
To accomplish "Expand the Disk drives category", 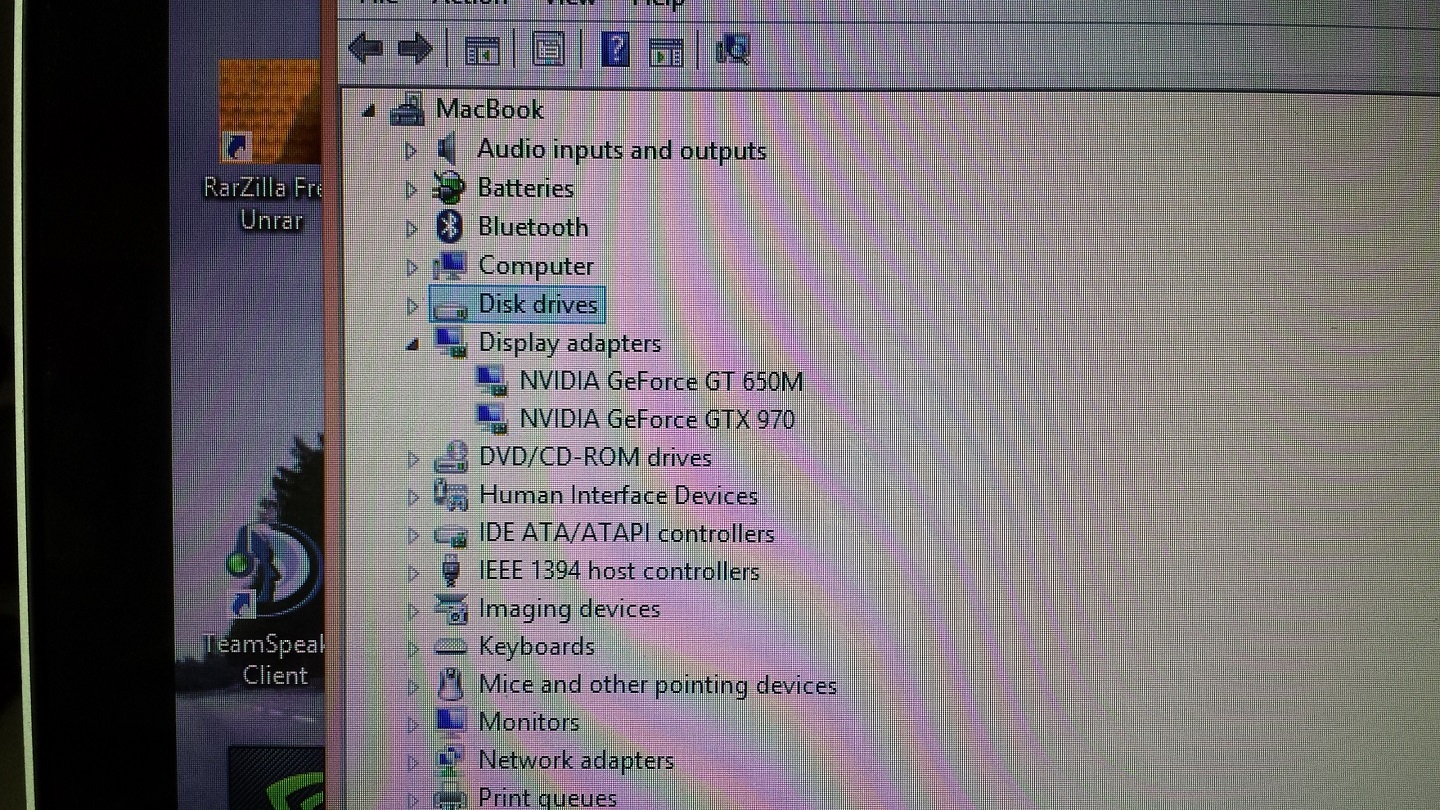I will point(411,306).
